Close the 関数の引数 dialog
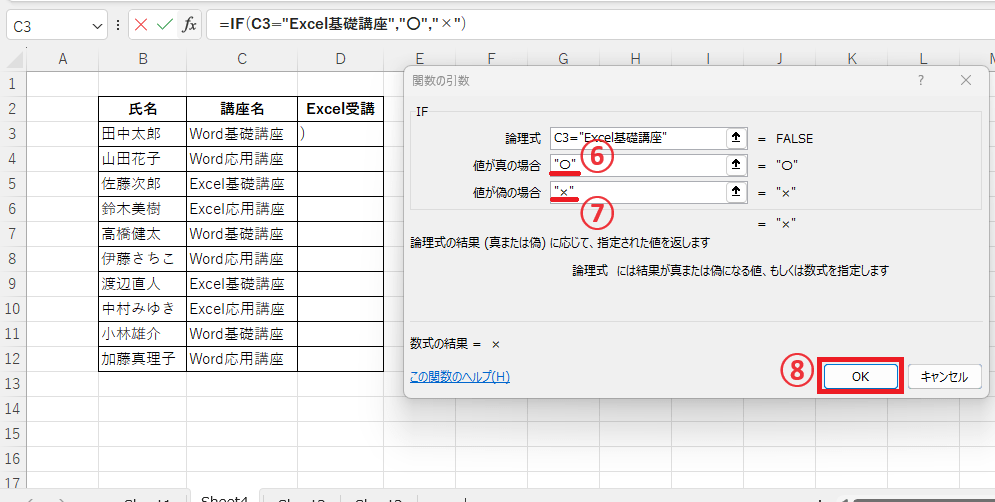Image resolution: width=995 pixels, height=502 pixels. (966, 81)
